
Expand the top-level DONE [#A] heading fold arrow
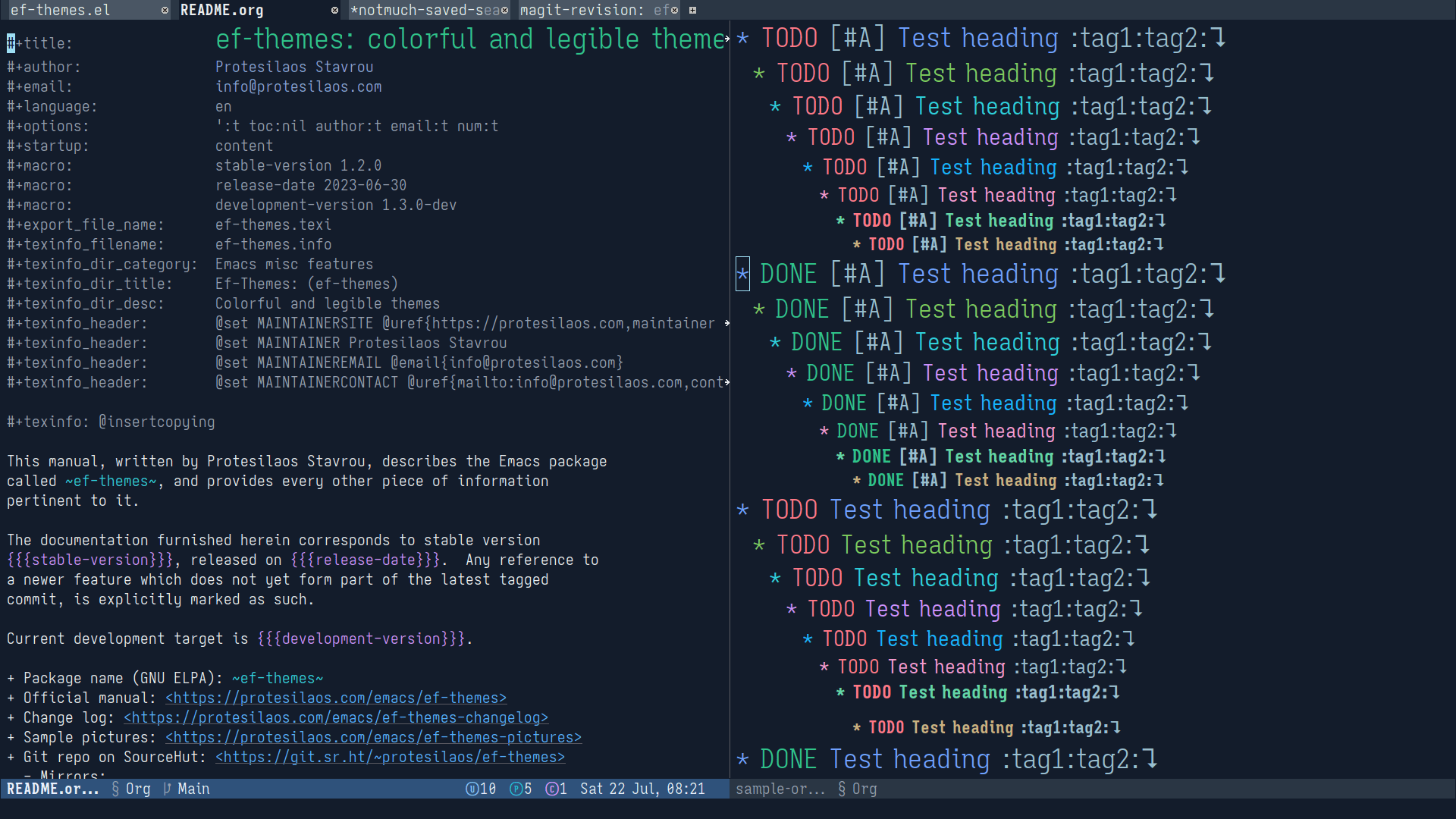(1219, 274)
